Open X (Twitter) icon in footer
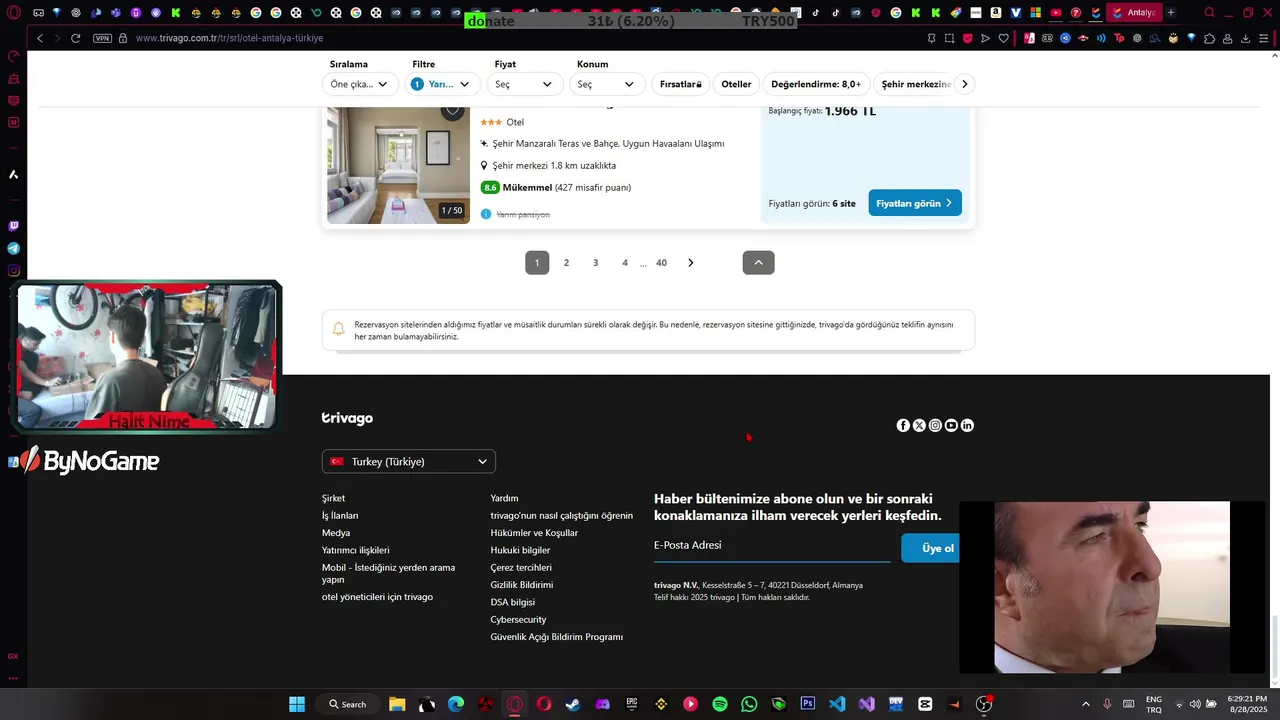This screenshot has height=720, width=1280. (919, 425)
